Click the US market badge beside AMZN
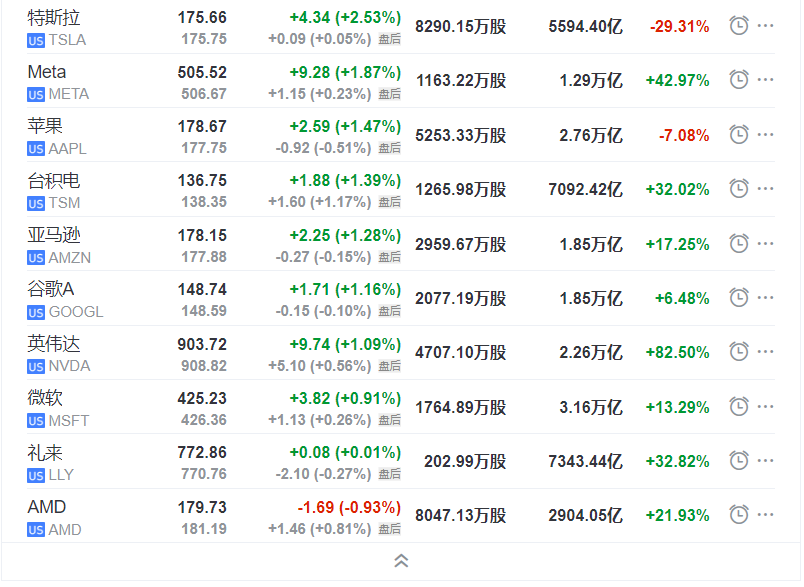 click(x=36, y=257)
